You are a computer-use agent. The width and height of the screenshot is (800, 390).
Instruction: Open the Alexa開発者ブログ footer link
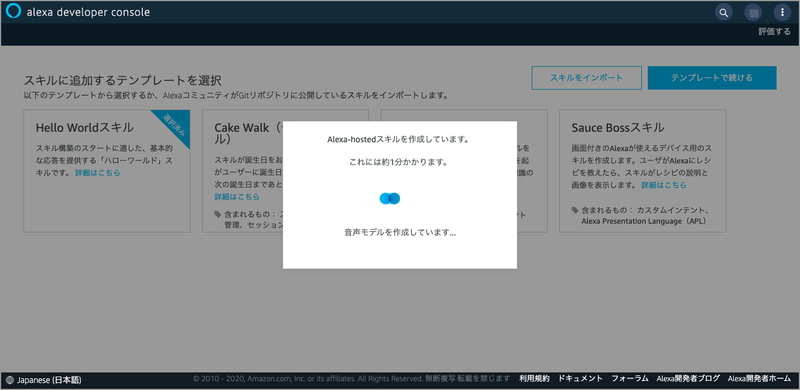pos(688,379)
